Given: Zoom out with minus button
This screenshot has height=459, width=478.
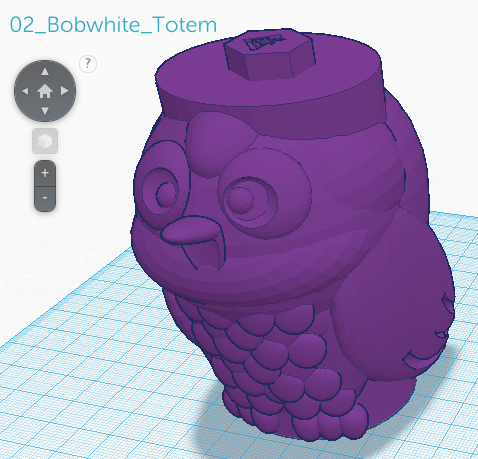Looking at the screenshot, I should click(x=45, y=199).
